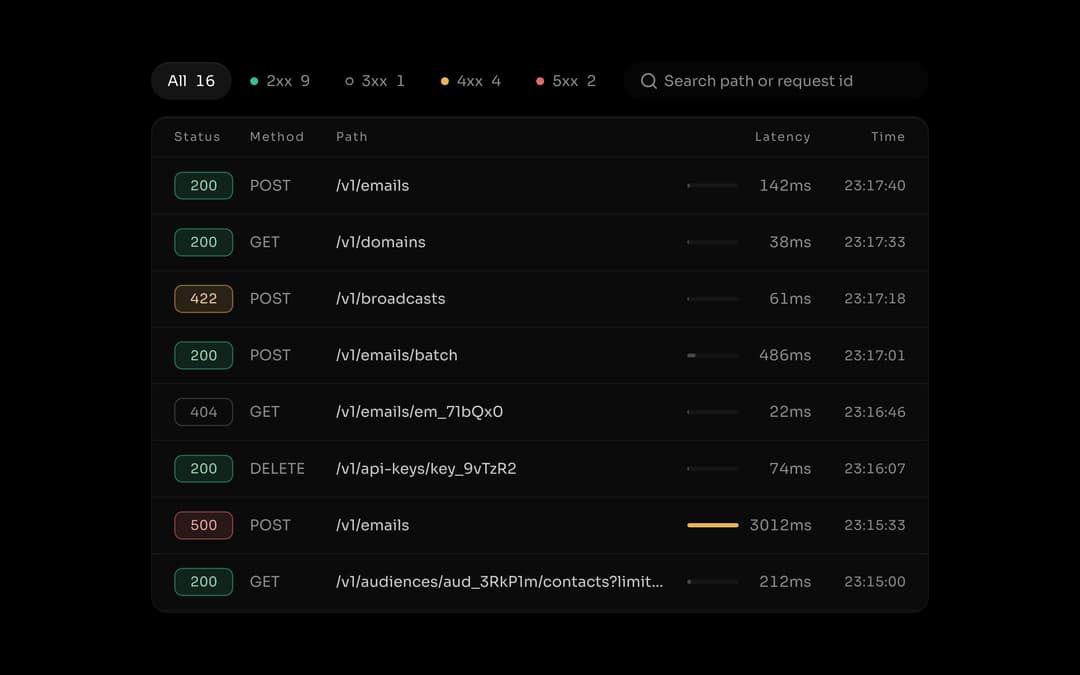Image resolution: width=1080 pixels, height=675 pixels.
Task: Open the /v1/broadcasts path
Action: click(391, 299)
